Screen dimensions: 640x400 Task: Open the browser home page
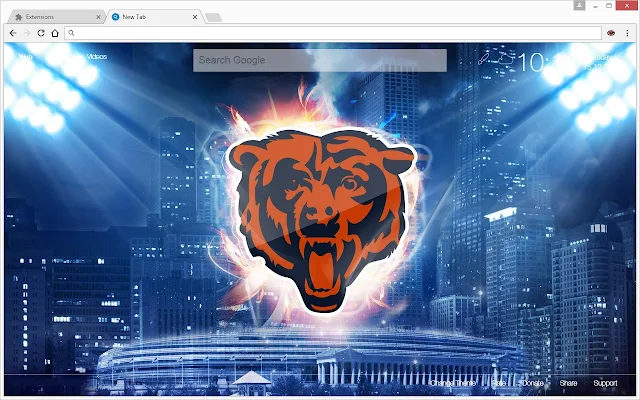[x=55, y=33]
